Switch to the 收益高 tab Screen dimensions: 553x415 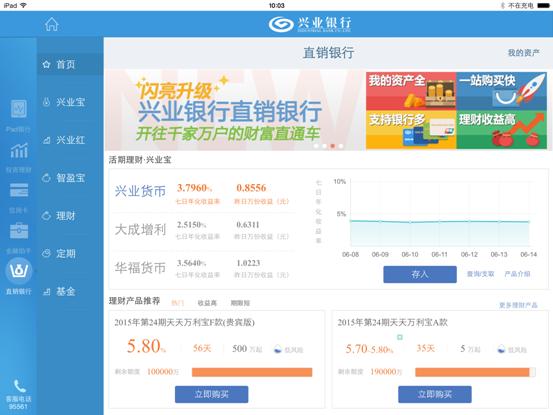(x=207, y=303)
